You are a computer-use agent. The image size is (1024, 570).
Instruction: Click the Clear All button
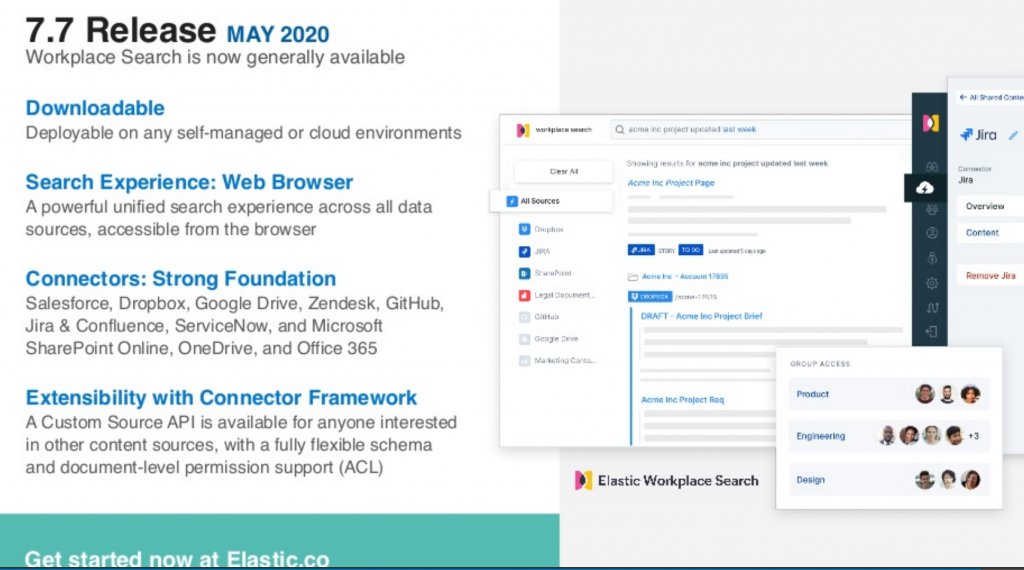pyautogui.click(x=564, y=172)
